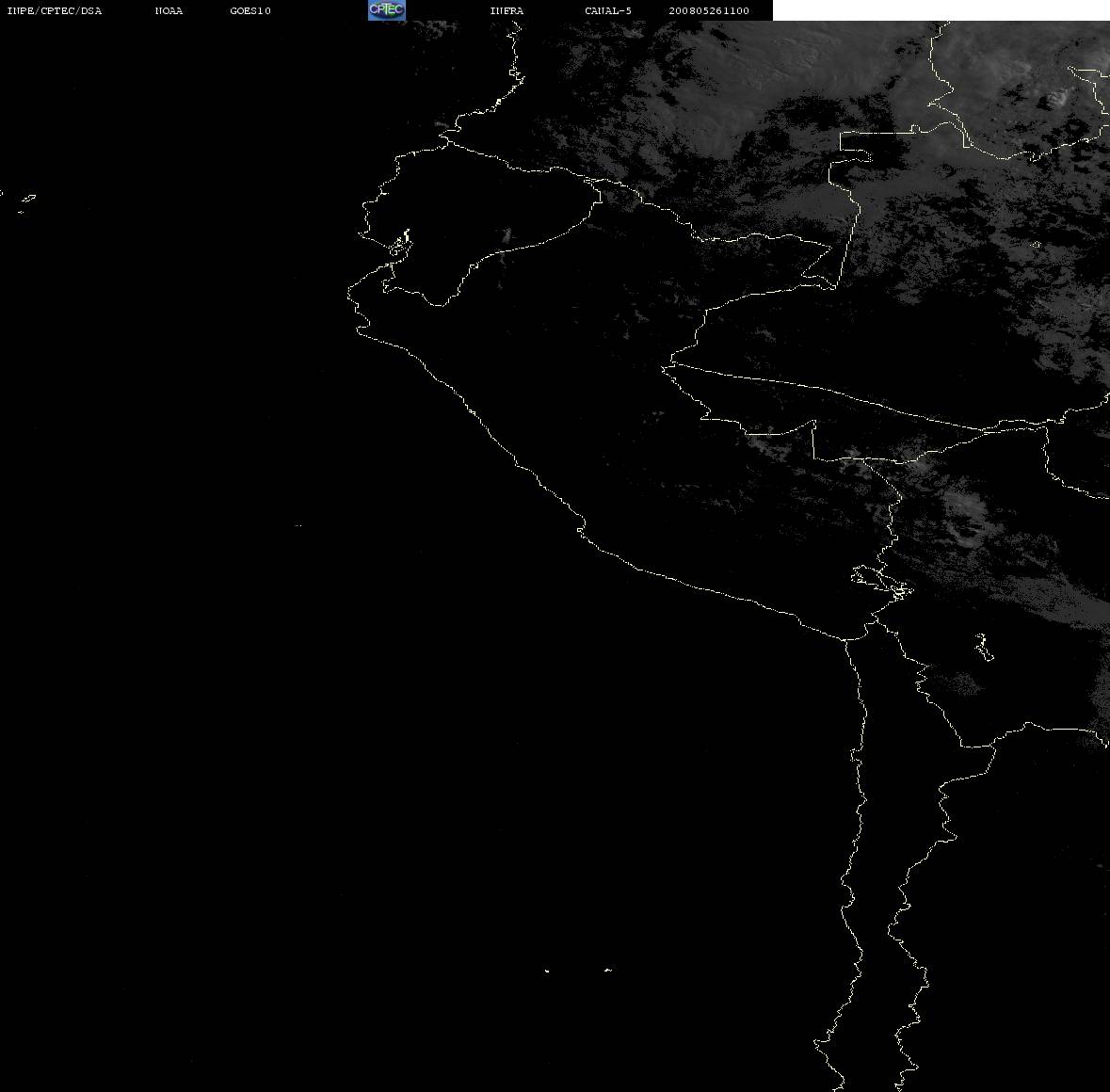The width and height of the screenshot is (1110, 1092).
Task: Select the CANAL-5 channel label
Action: tap(608, 10)
